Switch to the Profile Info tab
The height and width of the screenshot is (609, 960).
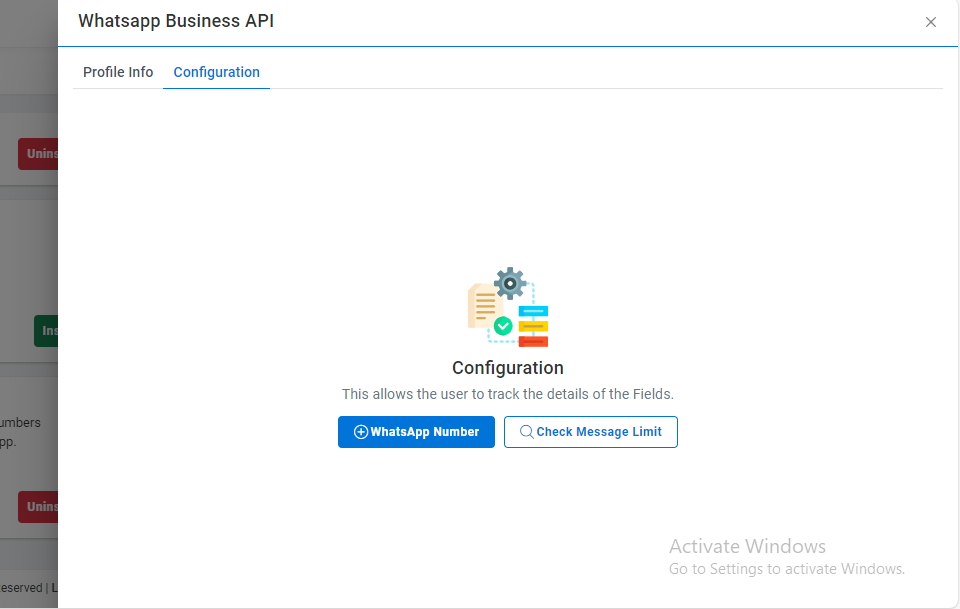[118, 72]
